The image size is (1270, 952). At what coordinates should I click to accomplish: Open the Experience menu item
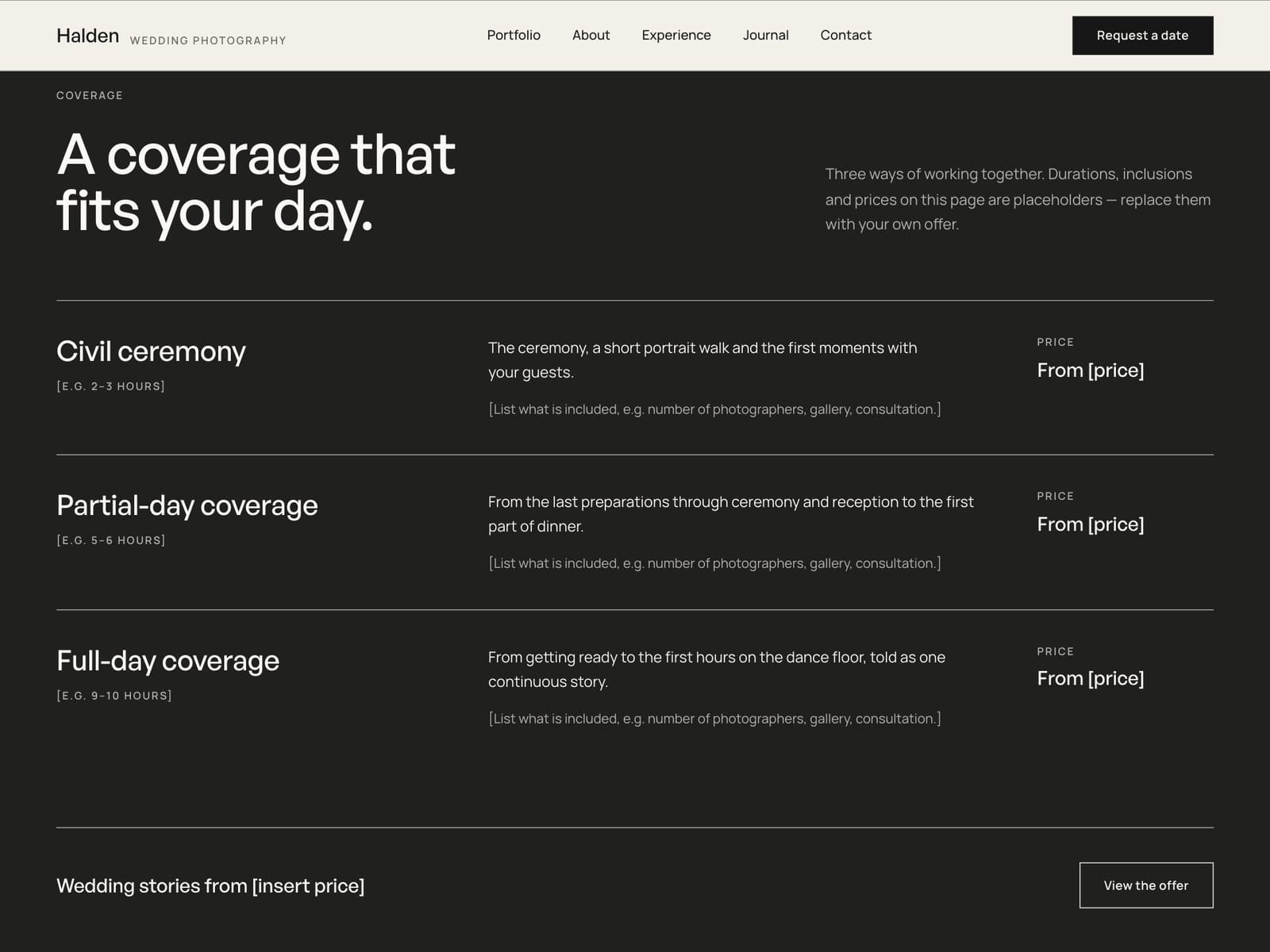click(x=676, y=35)
